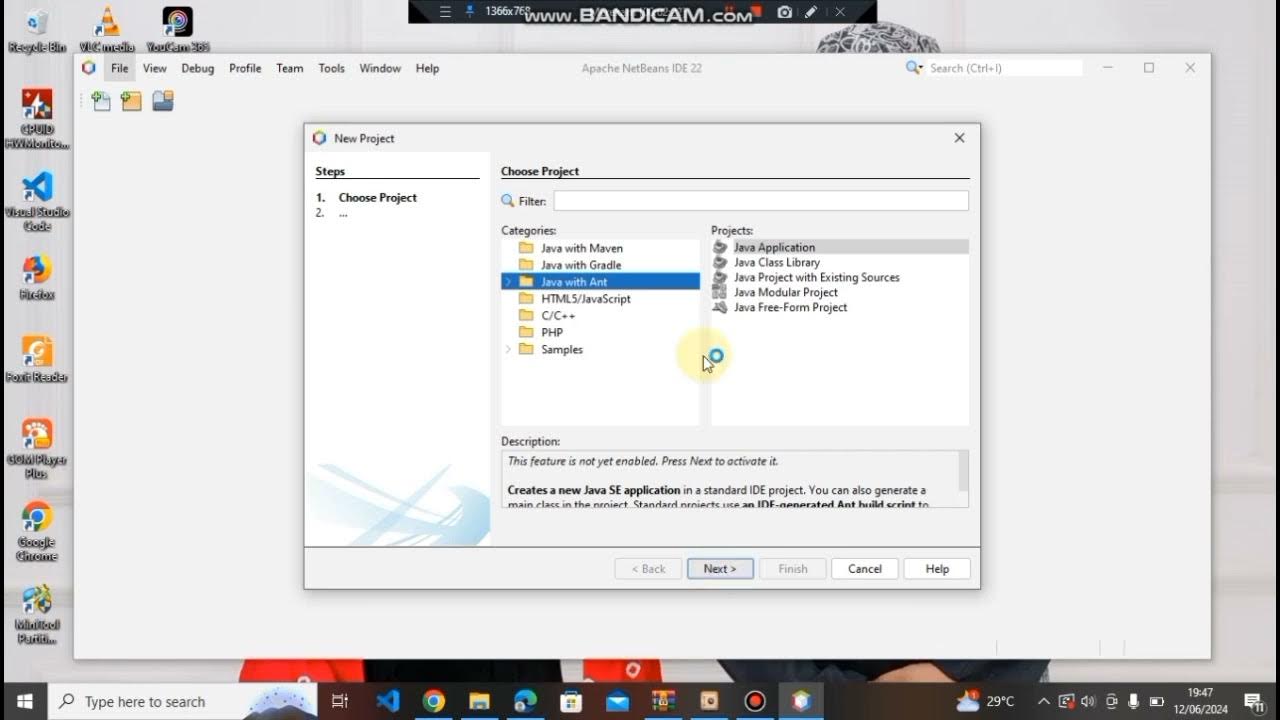Open the Mail app from taskbar

(x=617, y=701)
